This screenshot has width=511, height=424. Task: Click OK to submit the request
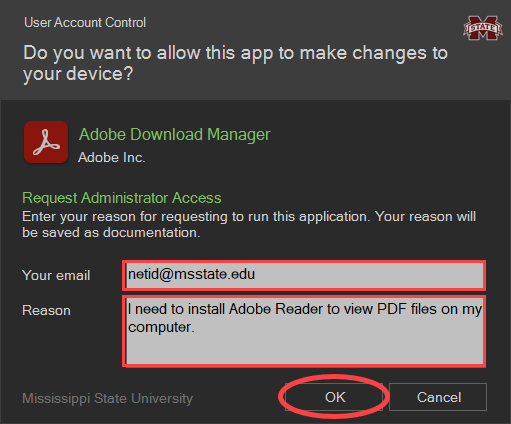[334, 397]
